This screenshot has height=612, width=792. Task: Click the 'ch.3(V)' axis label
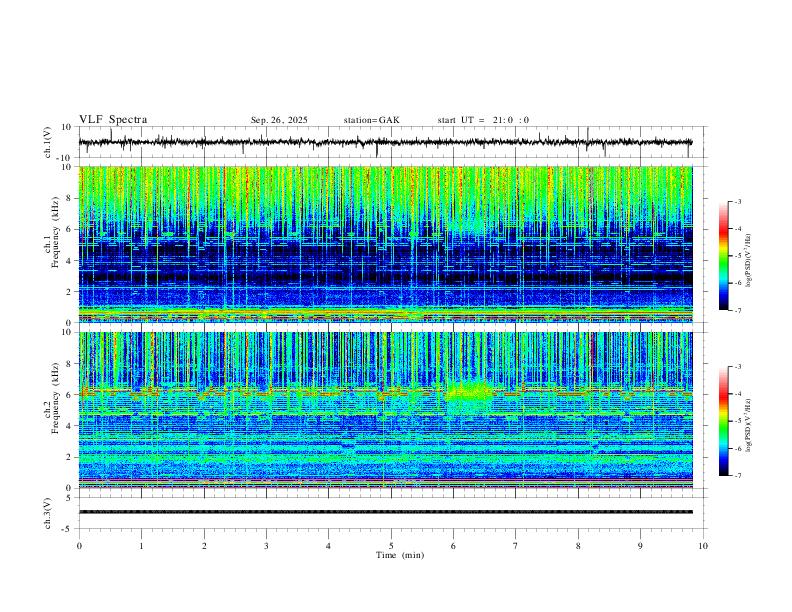[x=48, y=514]
